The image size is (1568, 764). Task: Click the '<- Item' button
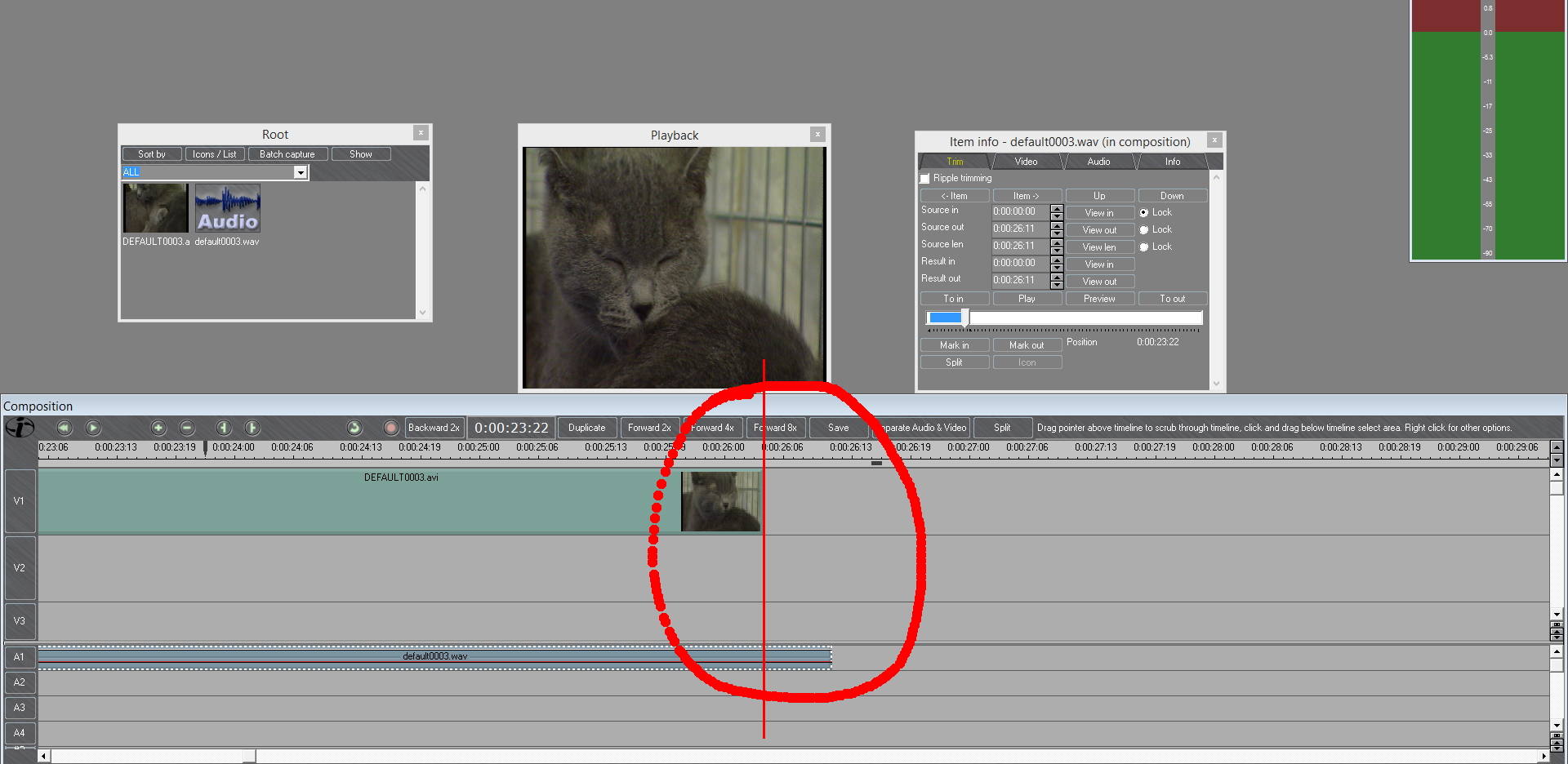(x=955, y=196)
